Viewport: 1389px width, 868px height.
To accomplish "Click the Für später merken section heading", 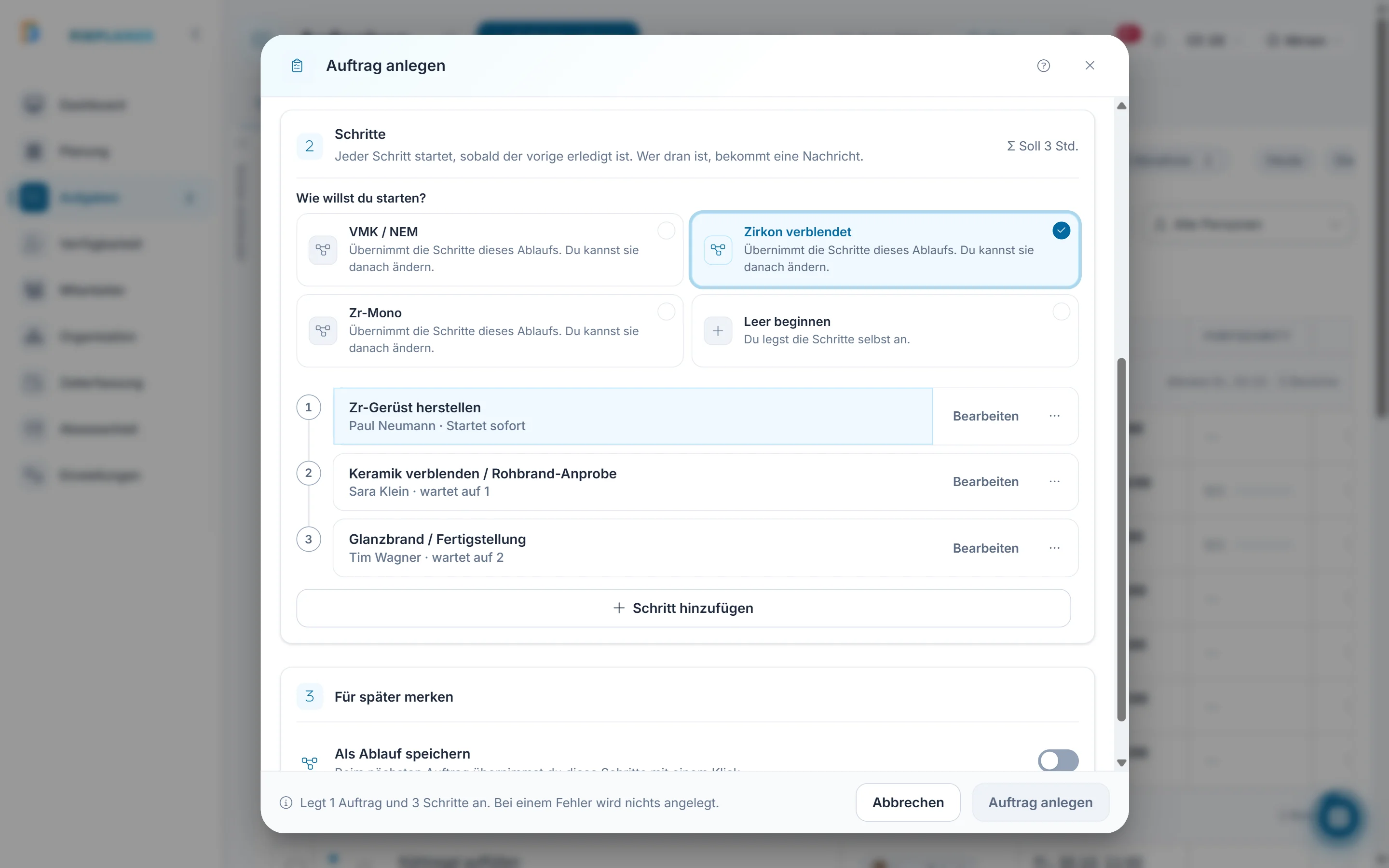I will coord(394,697).
